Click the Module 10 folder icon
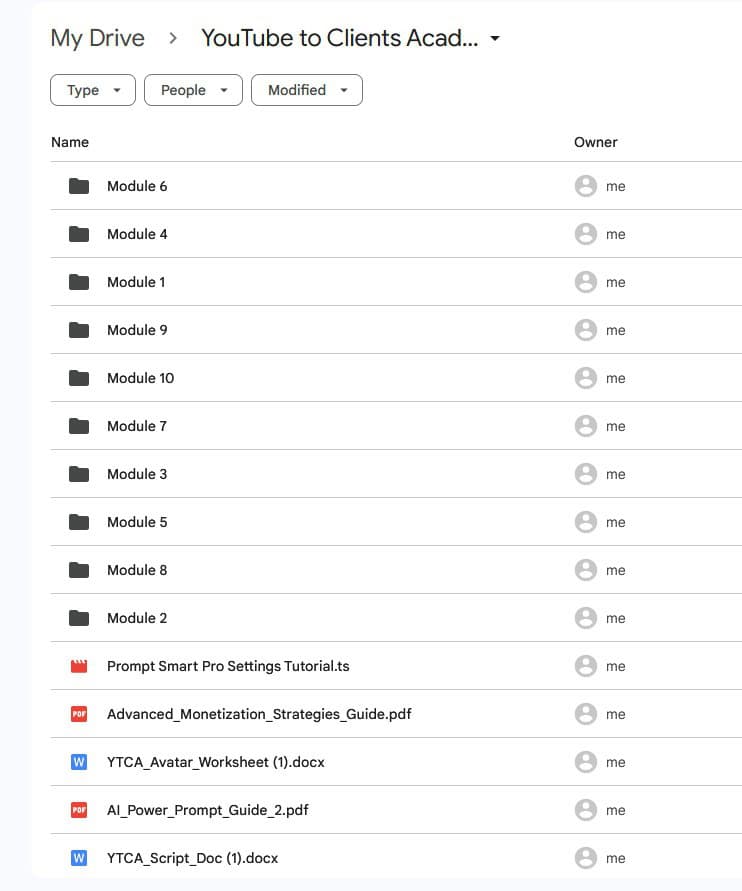This screenshot has height=891, width=742. (79, 378)
